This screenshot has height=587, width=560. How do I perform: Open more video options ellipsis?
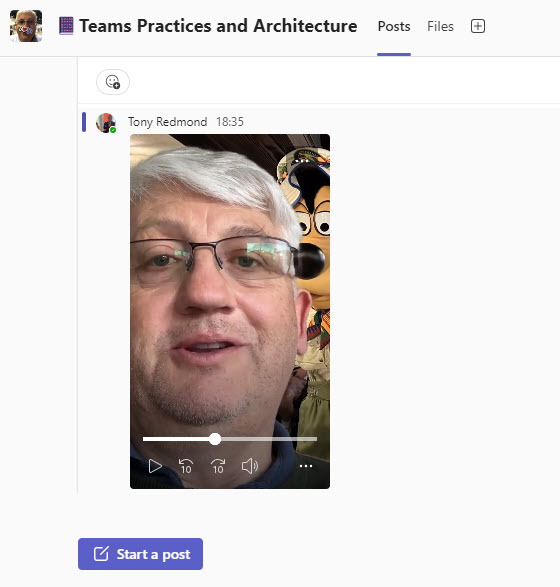coord(306,466)
